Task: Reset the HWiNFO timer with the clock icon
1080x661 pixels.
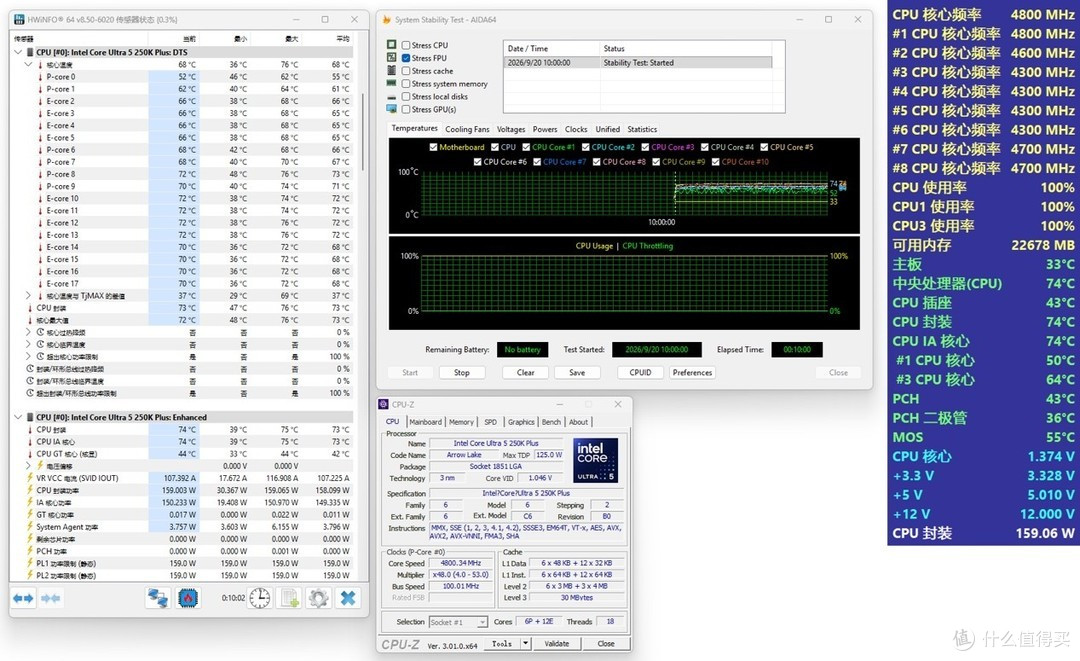Action: (260, 598)
